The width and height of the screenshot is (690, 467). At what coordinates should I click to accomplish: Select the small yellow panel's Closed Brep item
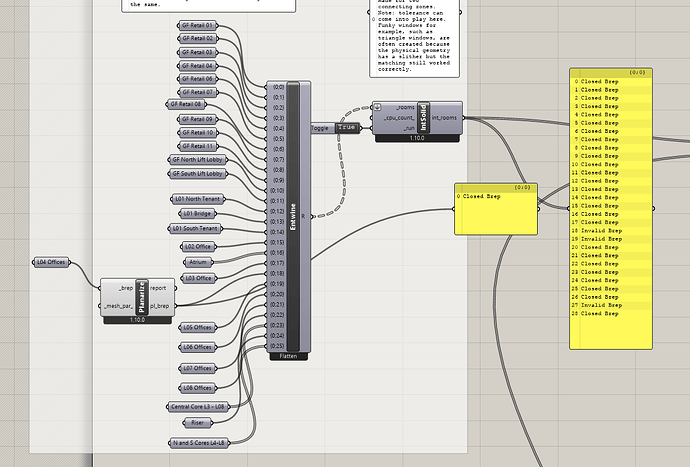[481, 196]
